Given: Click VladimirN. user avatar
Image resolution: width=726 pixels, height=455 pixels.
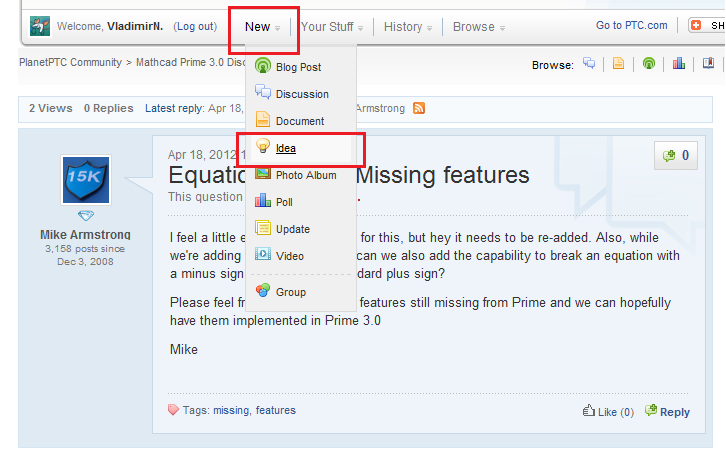Looking at the screenshot, I should click(x=40, y=26).
